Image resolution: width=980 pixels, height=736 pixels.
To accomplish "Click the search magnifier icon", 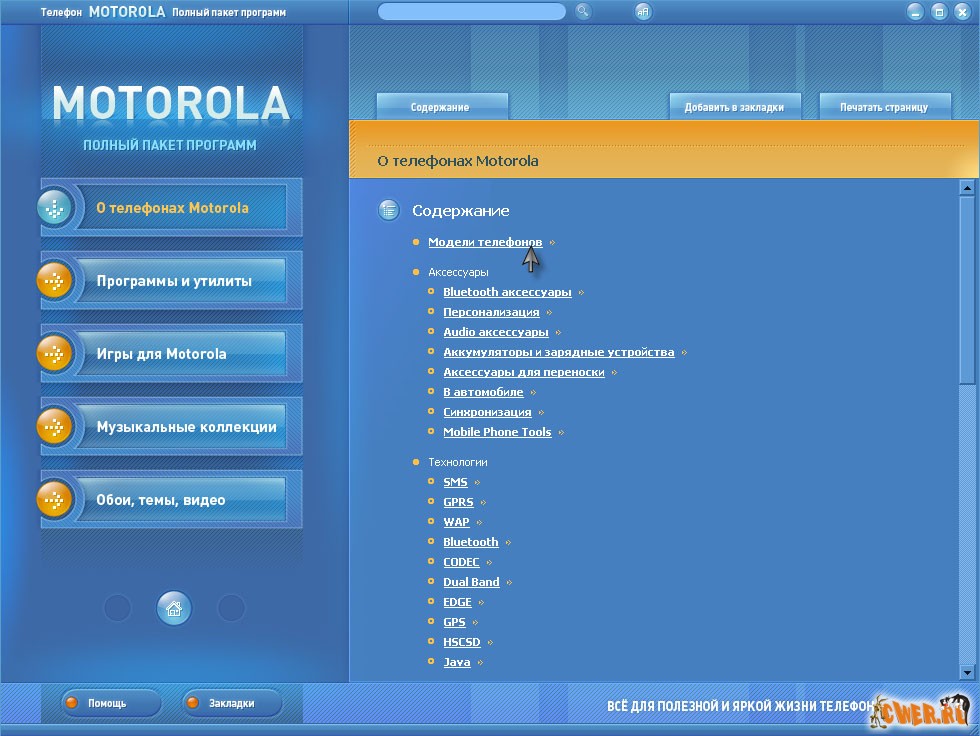I will (x=583, y=12).
